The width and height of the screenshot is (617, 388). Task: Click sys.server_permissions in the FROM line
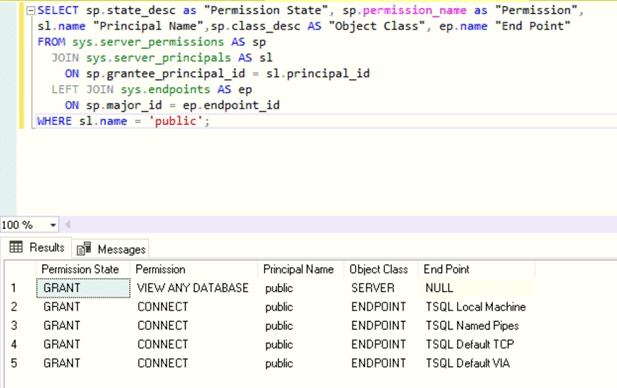tap(148, 42)
